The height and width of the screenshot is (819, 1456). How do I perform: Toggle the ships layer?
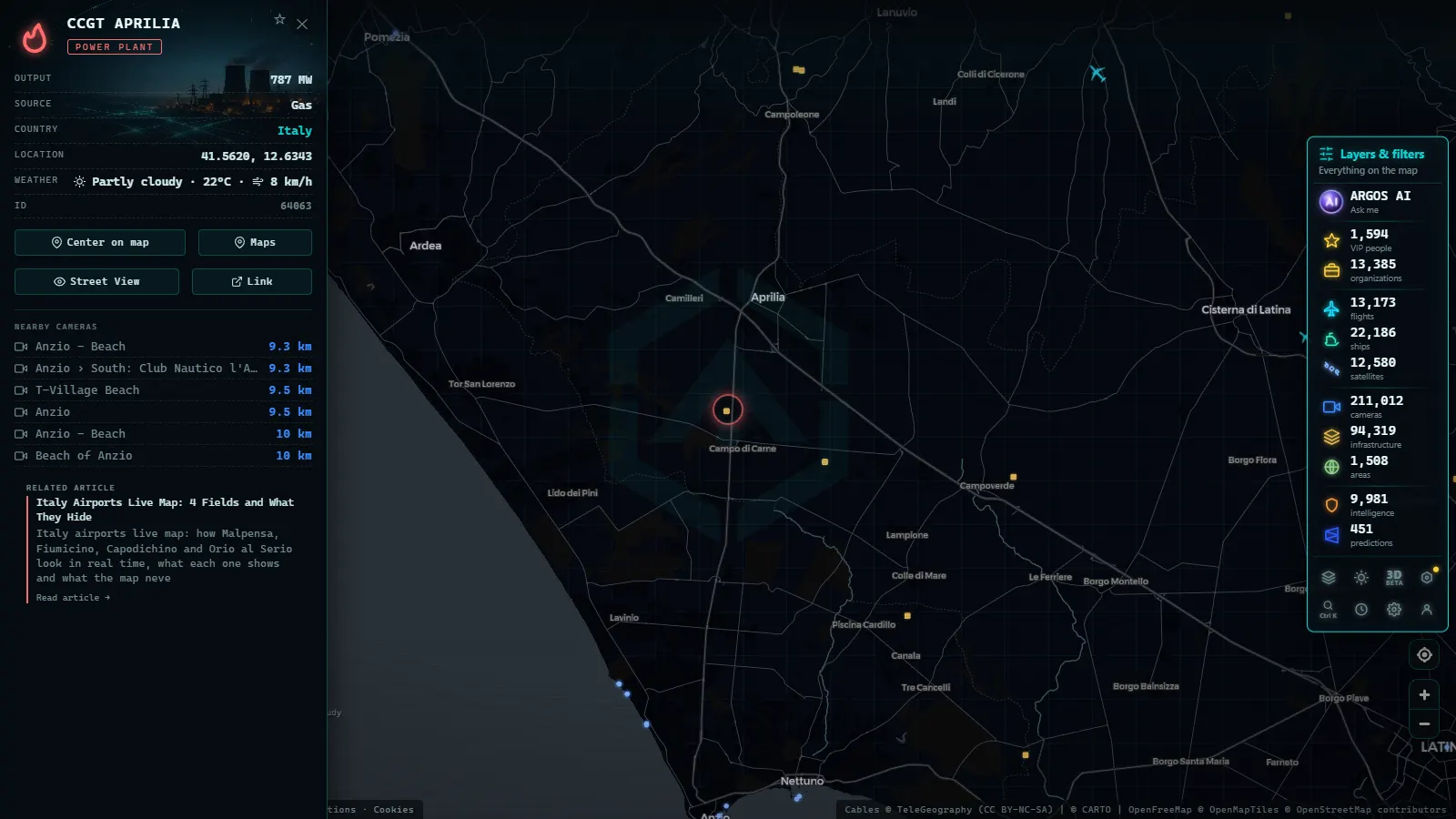pyautogui.click(x=1331, y=339)
